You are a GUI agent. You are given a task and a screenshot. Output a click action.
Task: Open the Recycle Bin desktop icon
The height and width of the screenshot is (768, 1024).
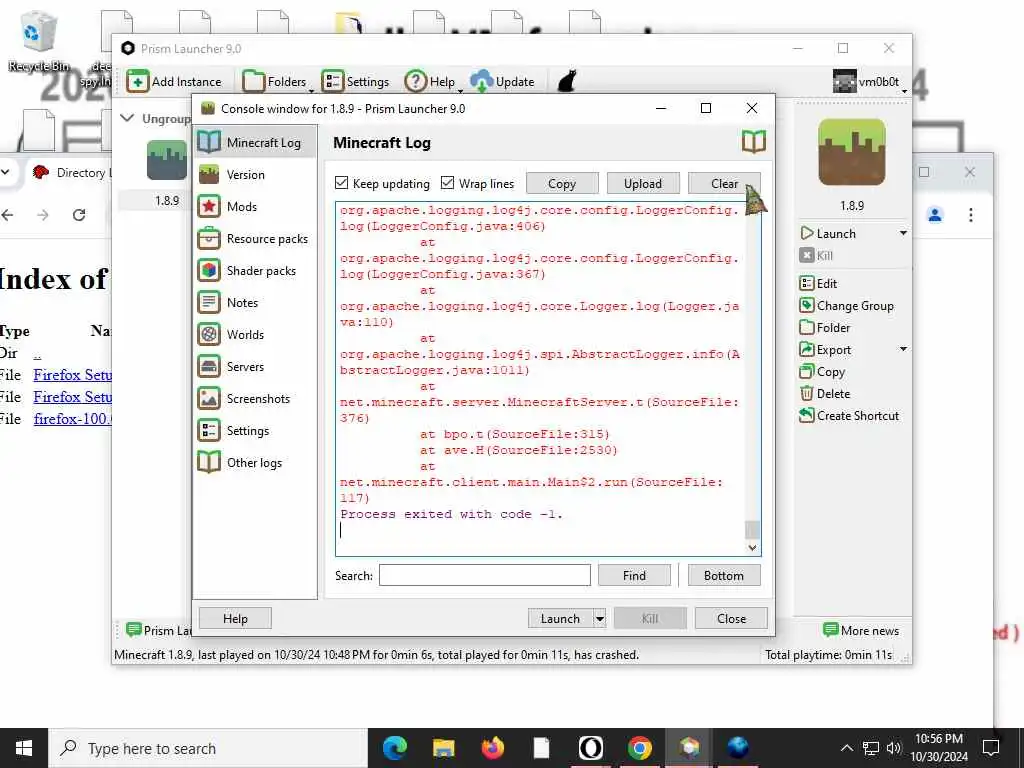[x=39, y=40]
